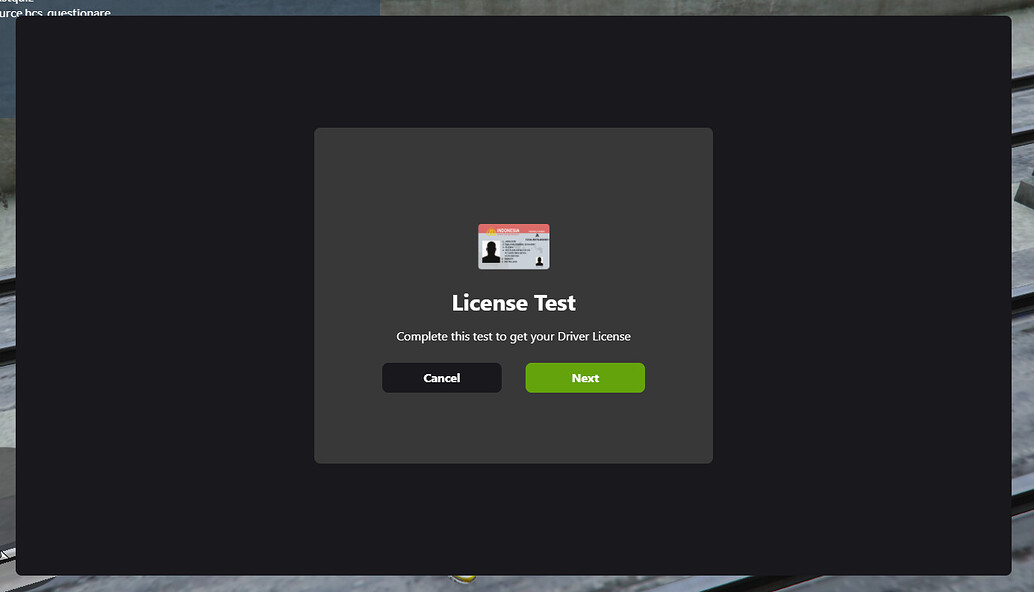Click the space between Cancel and Next buttons
This screenshot has height=592, width=1034.
[513, 377]
